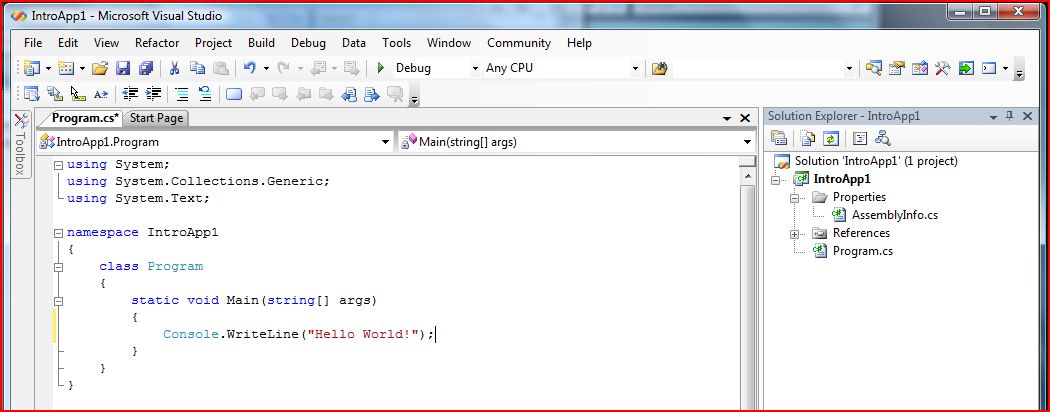Collapse the namespace IntroApp1 outlining block
Screen dimensions: 1050x412
[58, 232]
